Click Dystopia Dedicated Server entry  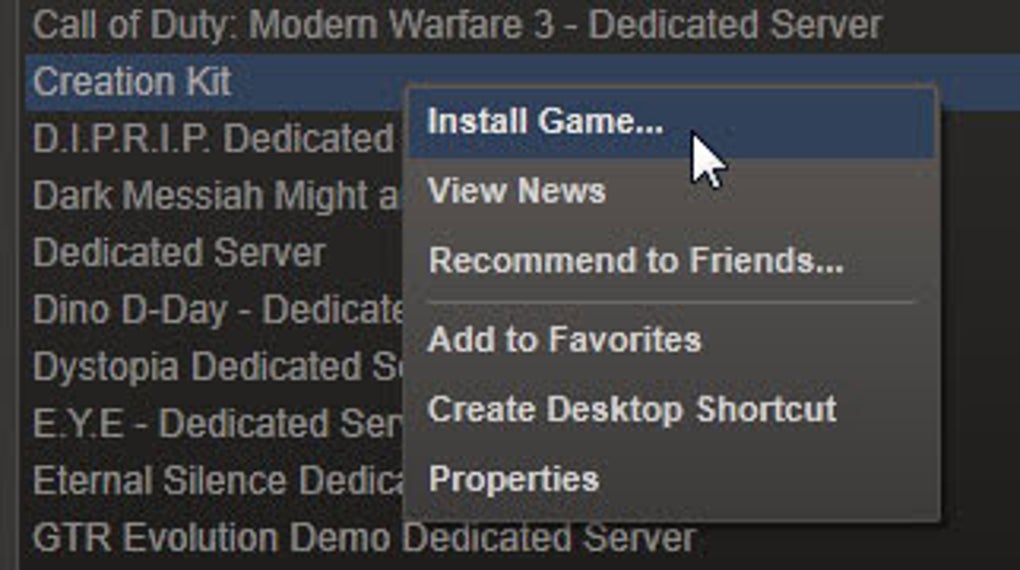(x=218, y=367)
